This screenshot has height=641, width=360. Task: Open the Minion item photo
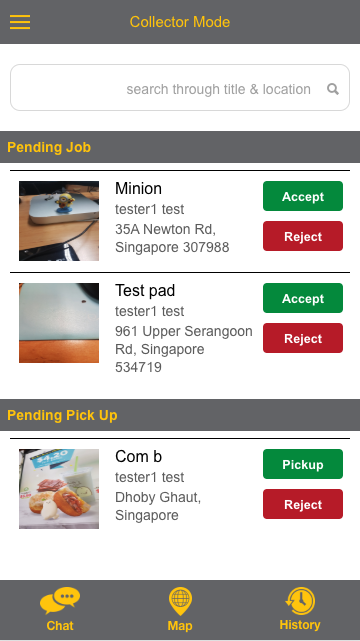(59, 221)
